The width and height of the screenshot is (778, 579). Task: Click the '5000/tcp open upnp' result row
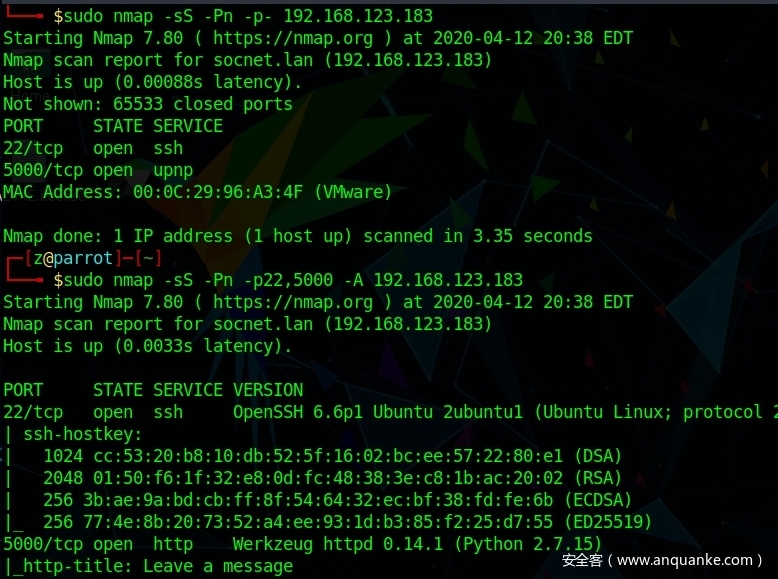click(98, 170)
